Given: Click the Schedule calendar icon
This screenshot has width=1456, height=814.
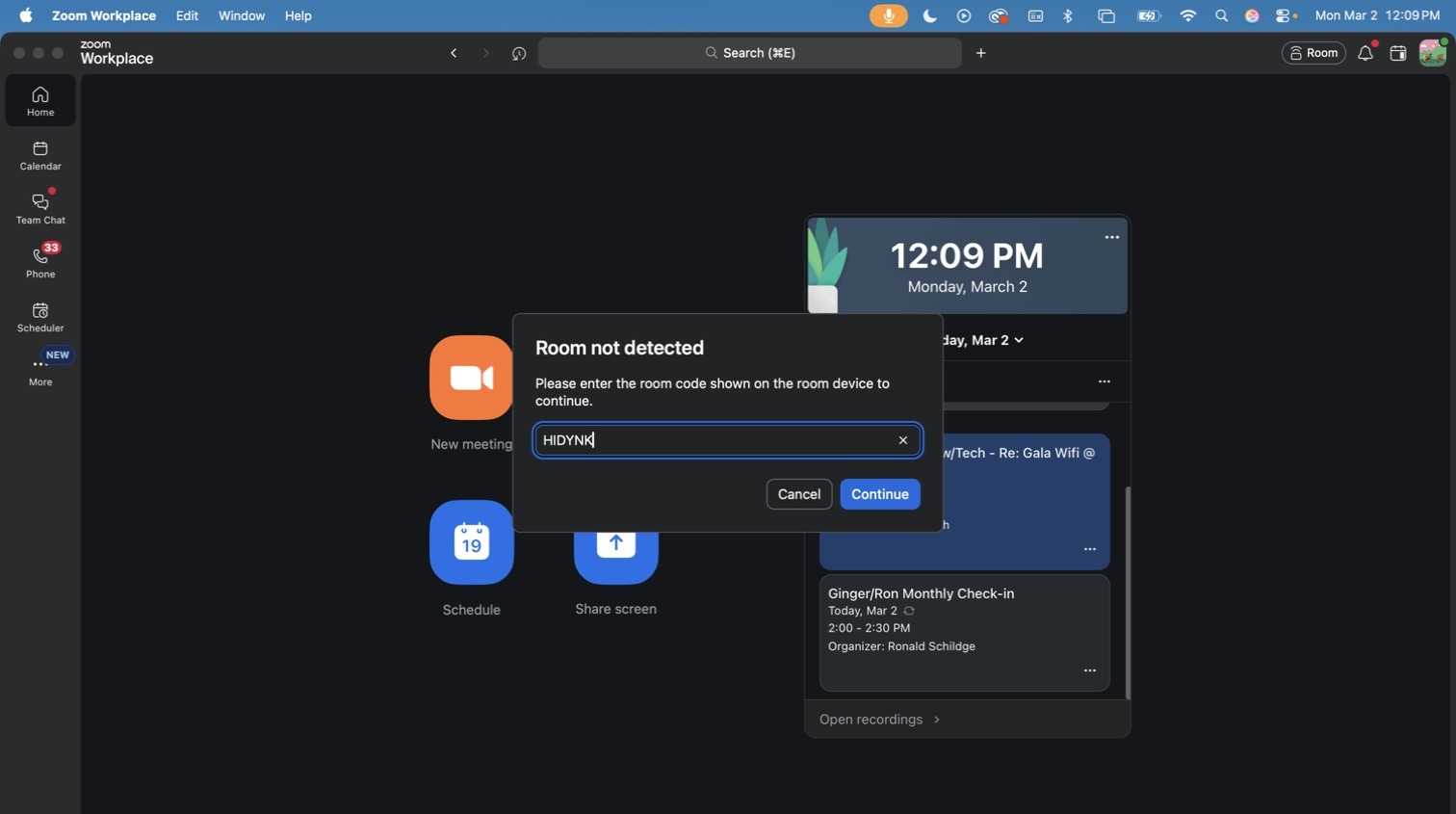Looking at the screenshot, I should click(471, 542).
